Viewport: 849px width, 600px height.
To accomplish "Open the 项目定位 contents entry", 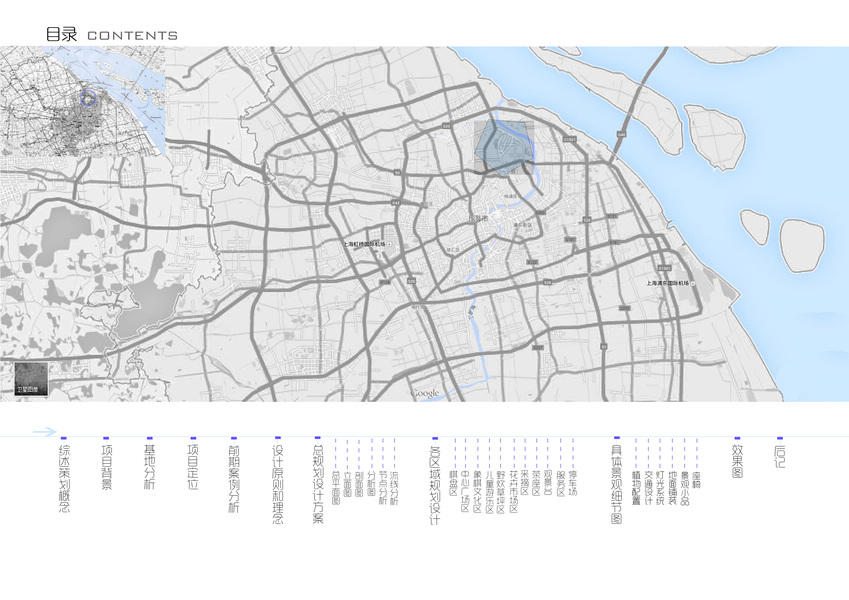I will click(x=193, y=467).
